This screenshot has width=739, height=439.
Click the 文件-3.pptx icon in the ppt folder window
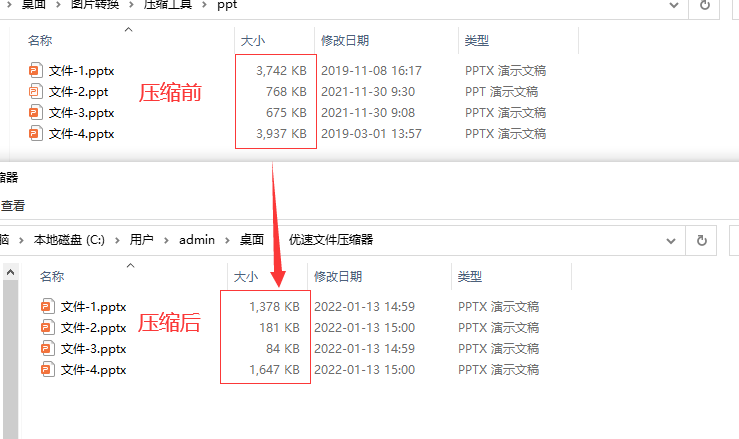pyautogui.click(x=36, y=113)
